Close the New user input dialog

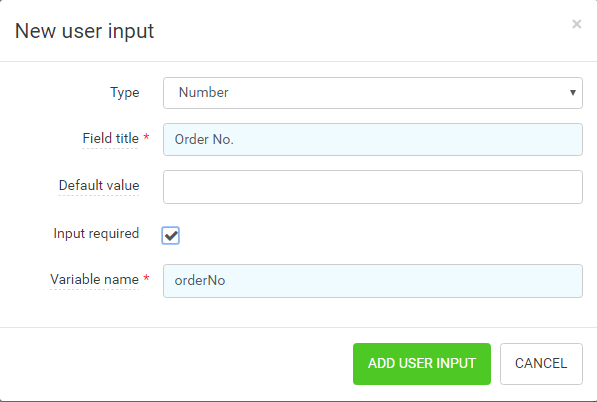tap(576, 24)
